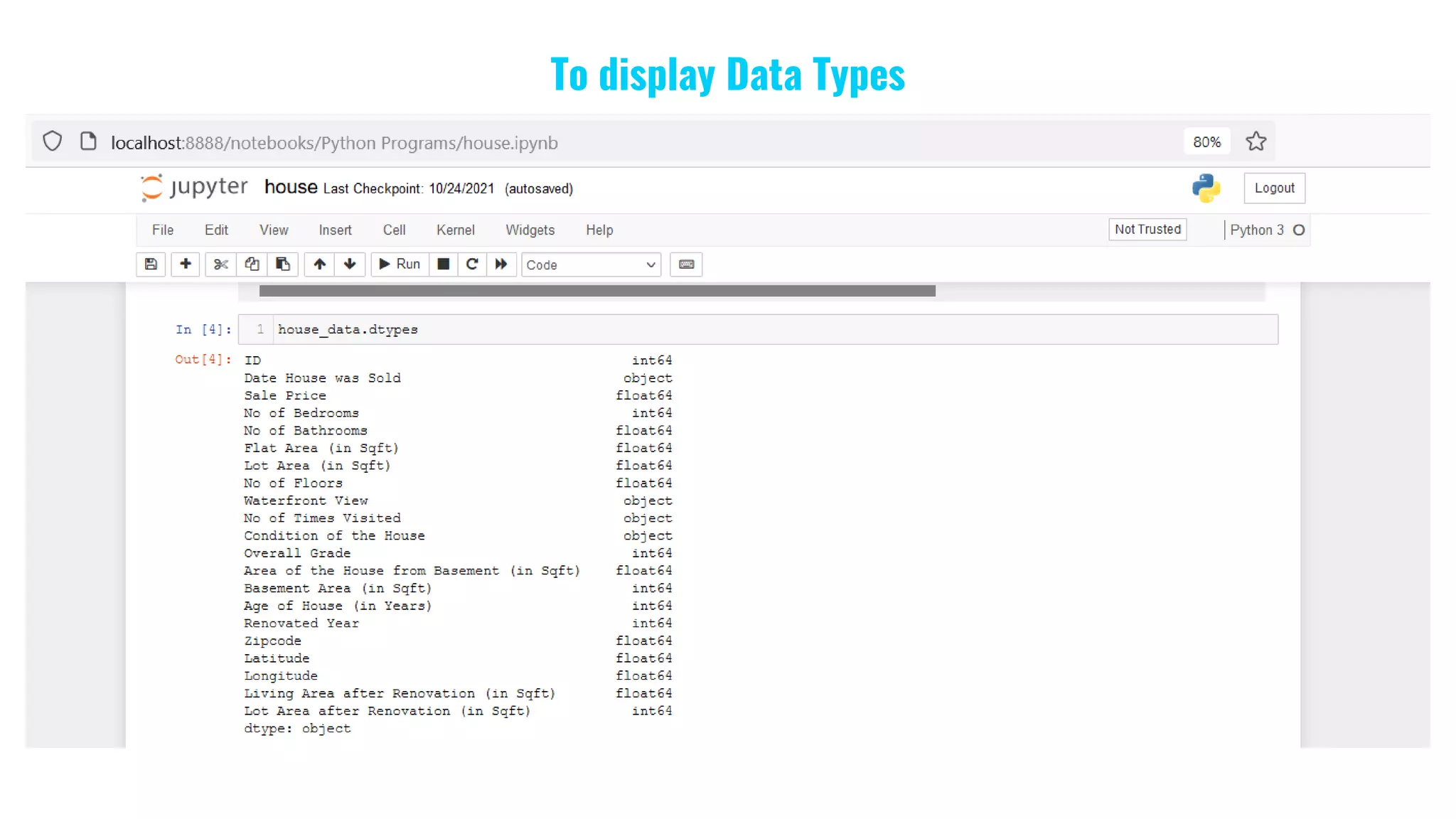Open the Kernel menu
Viewport: 1456px width, 819px height.
tap(455, 230)
